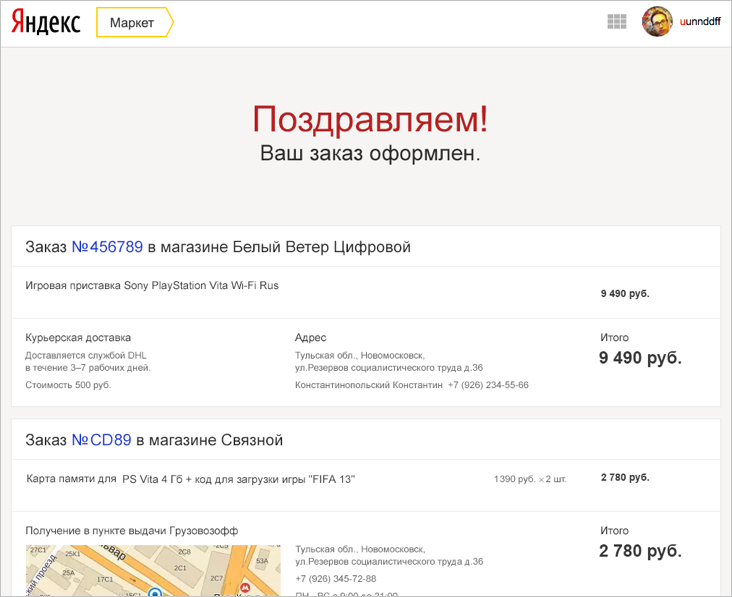The width and height of the screenshot is (732, 597).
Task: Click the metro station icon on map
Action: tap(245, 588)
